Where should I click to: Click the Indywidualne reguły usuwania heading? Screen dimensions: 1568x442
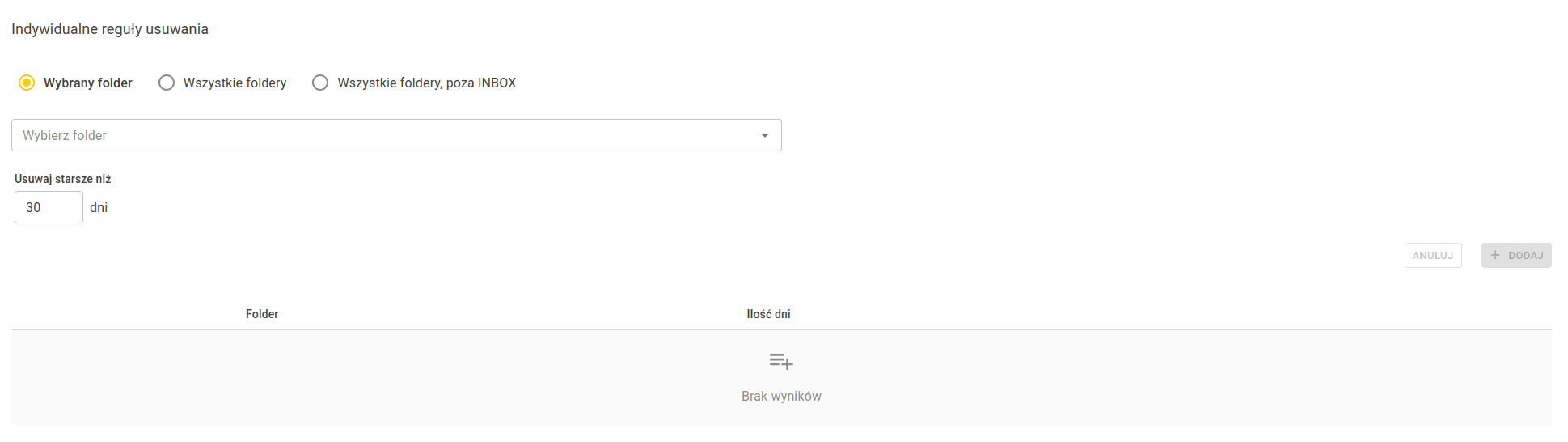(x=110, y=29)
